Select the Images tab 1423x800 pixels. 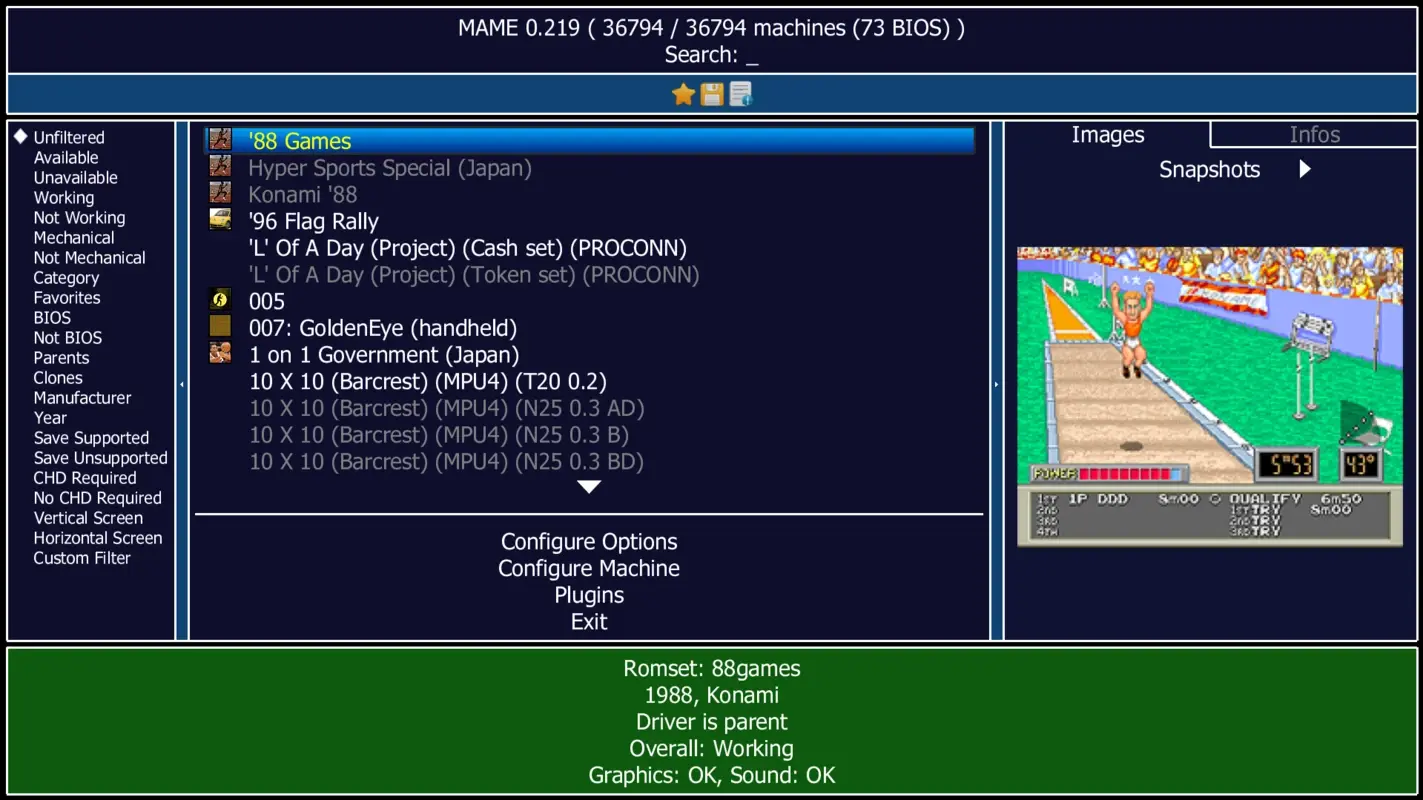(x=1107, y=134)
